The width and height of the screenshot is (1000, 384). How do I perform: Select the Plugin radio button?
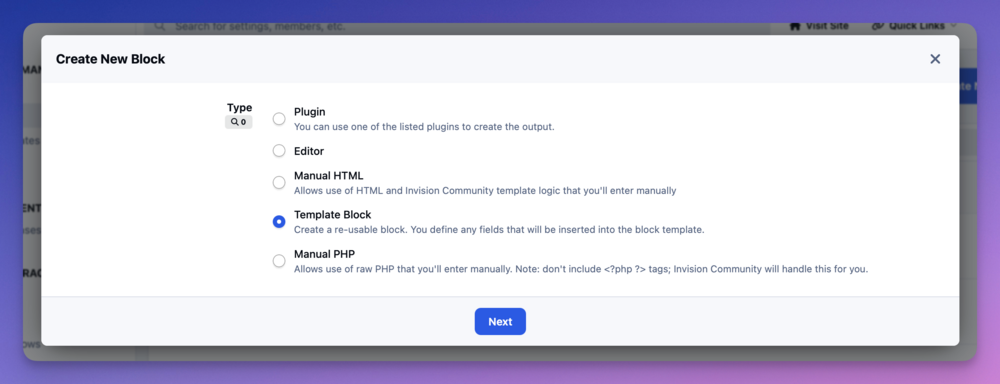pyautogui.click(x=279, y=119)
